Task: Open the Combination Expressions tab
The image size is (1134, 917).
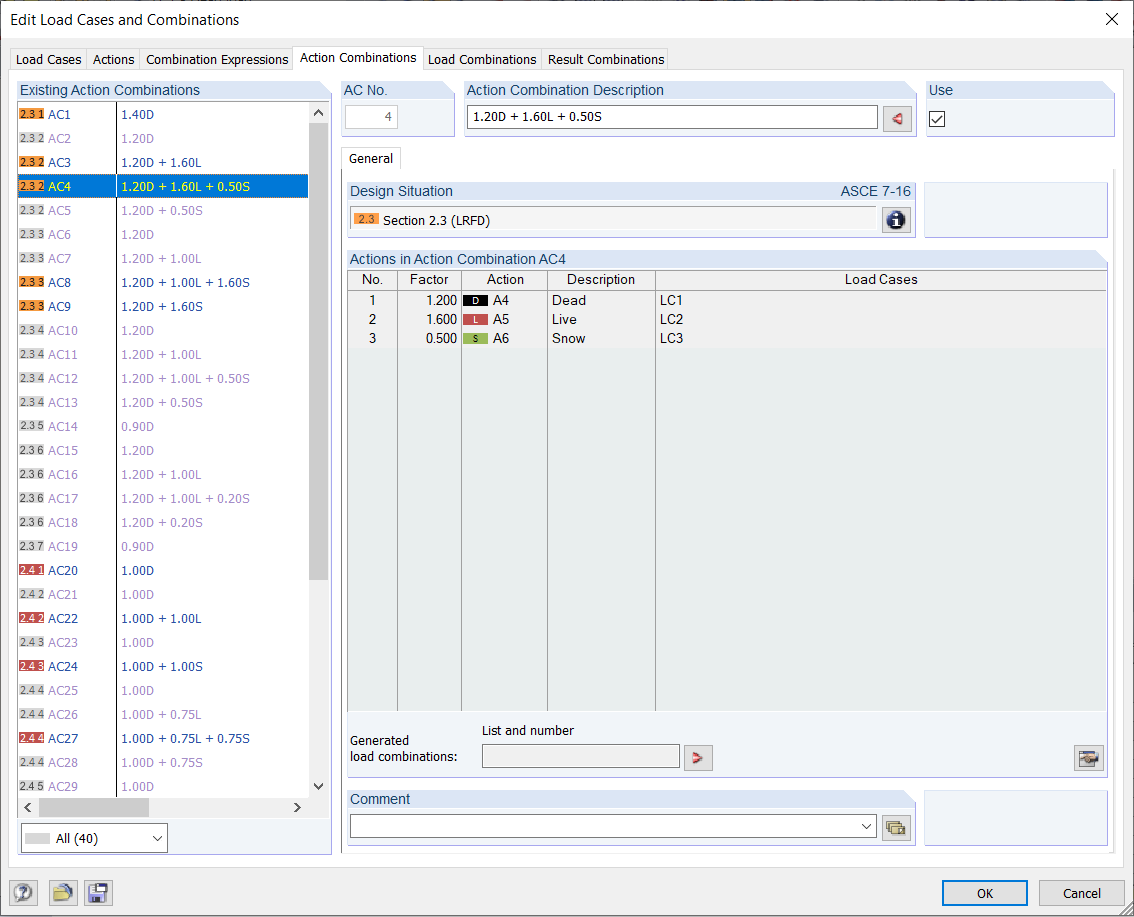Action: pos(217,59)
